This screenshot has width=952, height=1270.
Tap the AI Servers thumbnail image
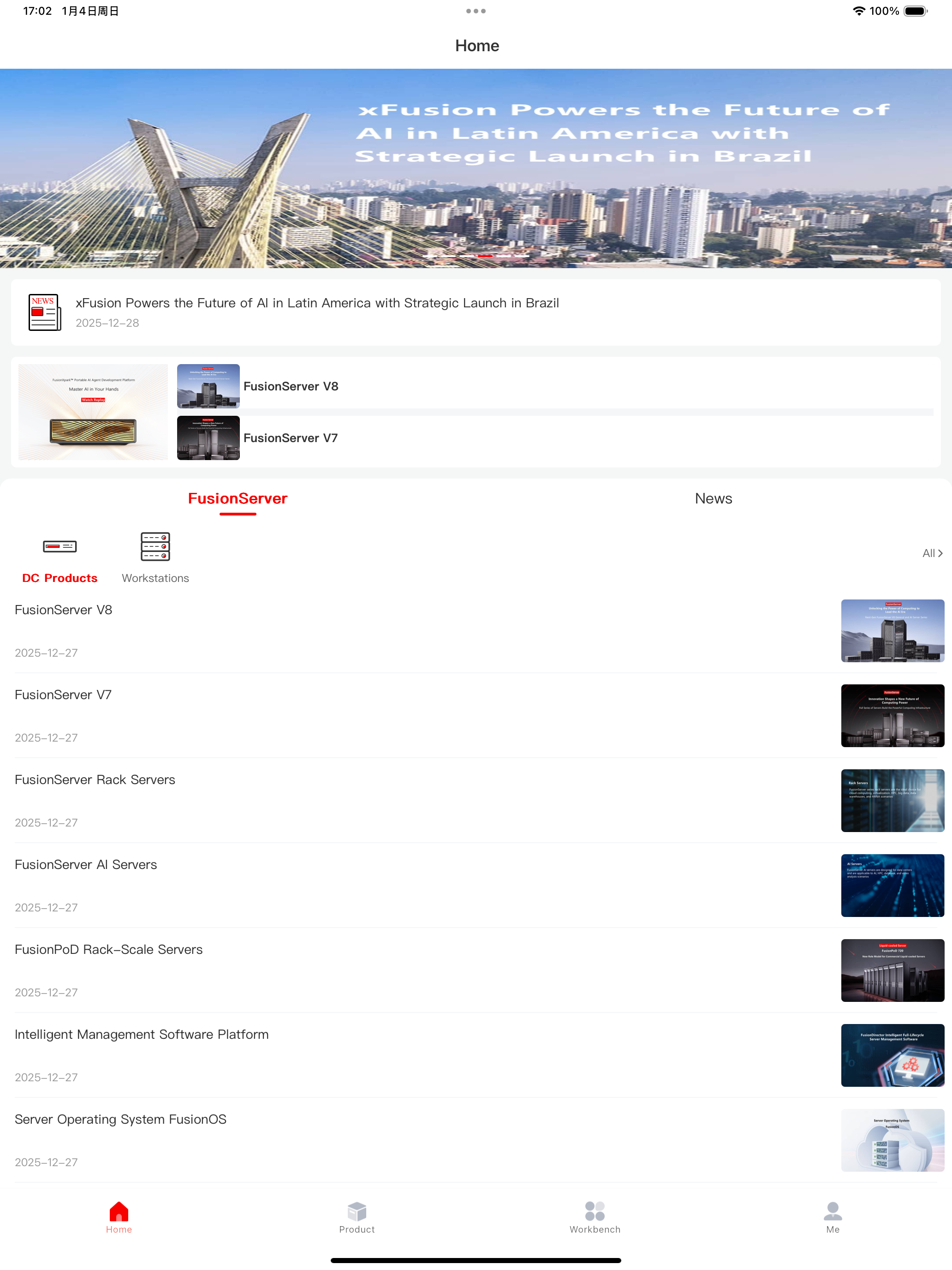pyautogui.click(x=892, y=885)
